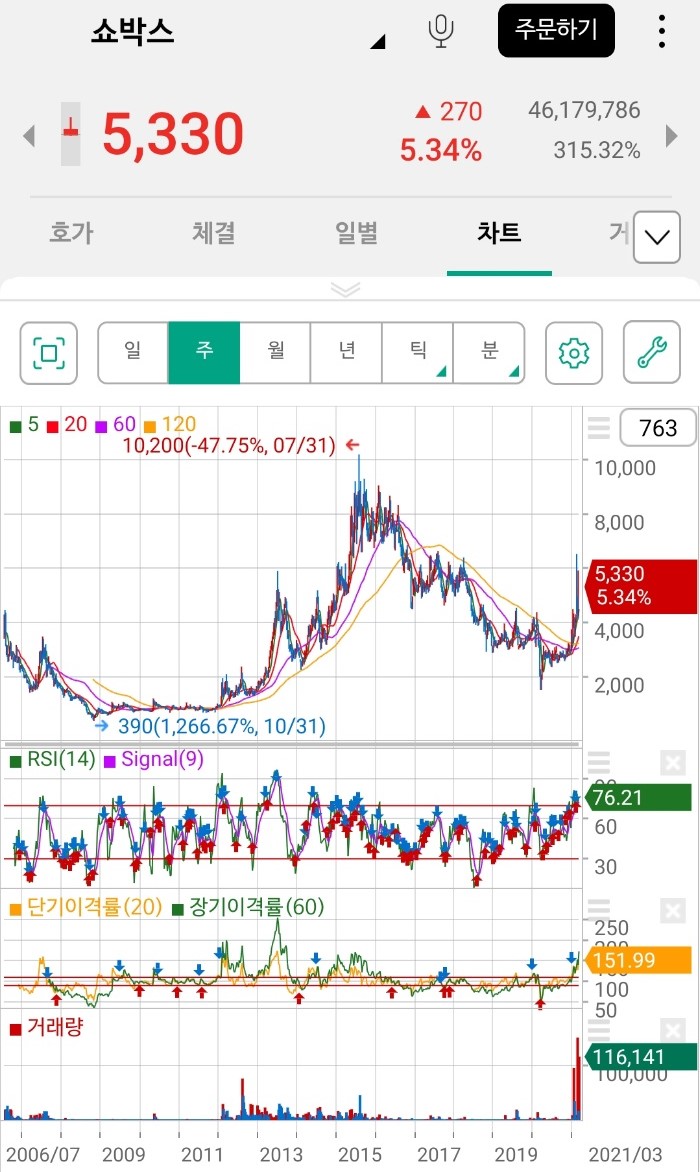The width and height of the screenshot is (700, 1172).
Task: Tap the price chart panel handle icon
Action: coord(598,428)
